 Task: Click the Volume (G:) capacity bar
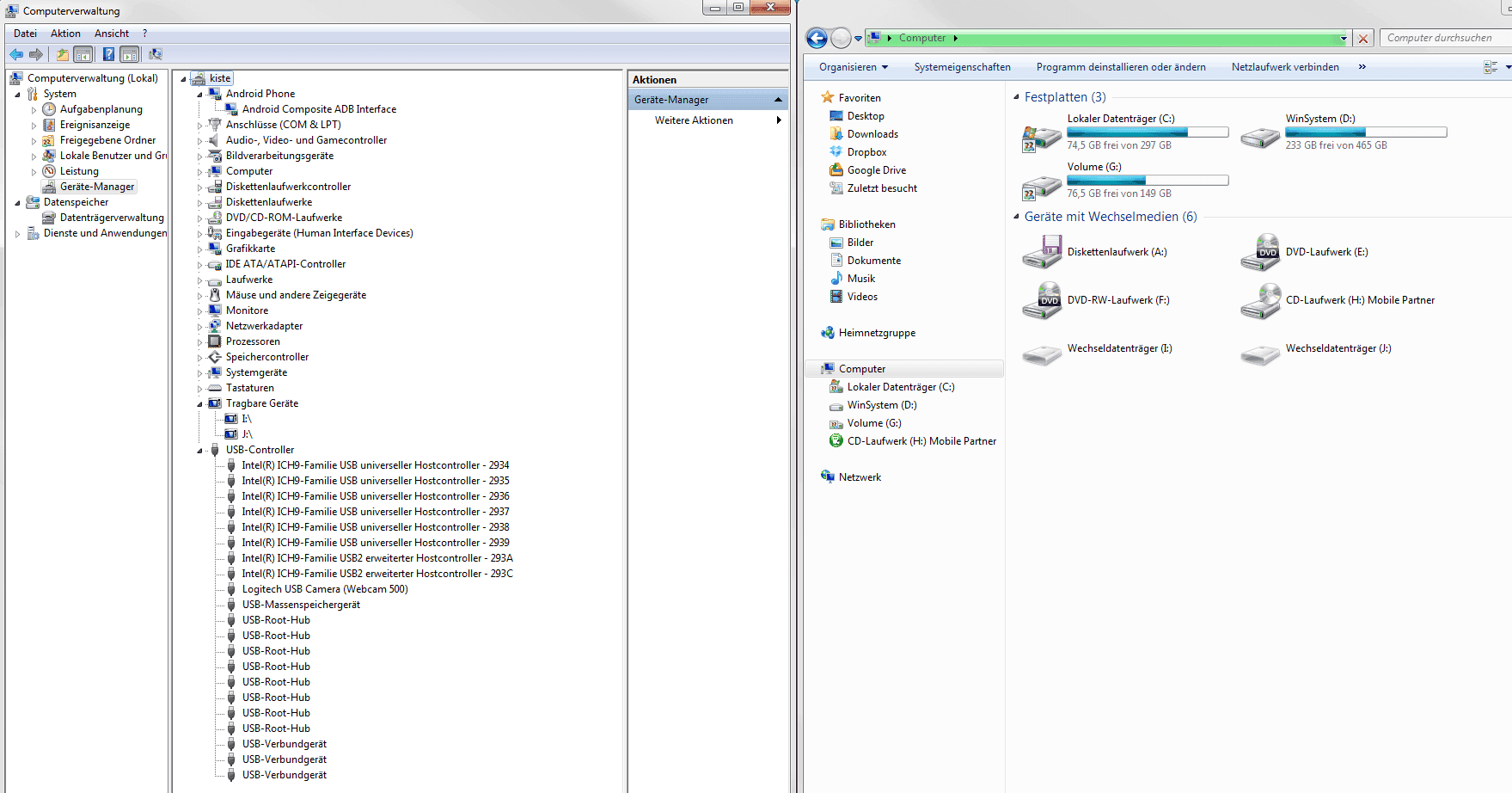1148,181
